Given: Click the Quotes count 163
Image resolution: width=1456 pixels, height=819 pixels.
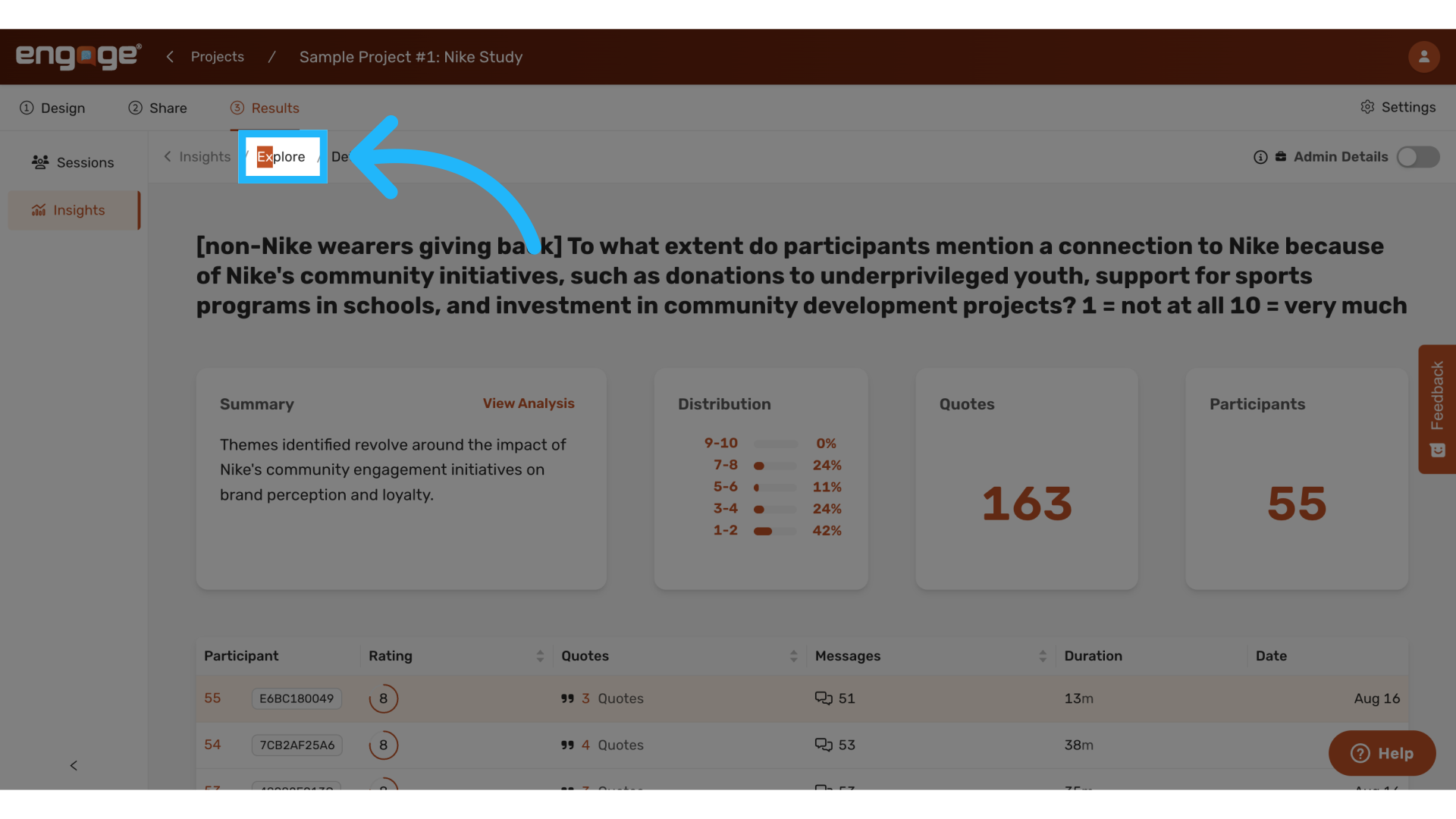Looking at the screenshot, I should coord(1027,504).
